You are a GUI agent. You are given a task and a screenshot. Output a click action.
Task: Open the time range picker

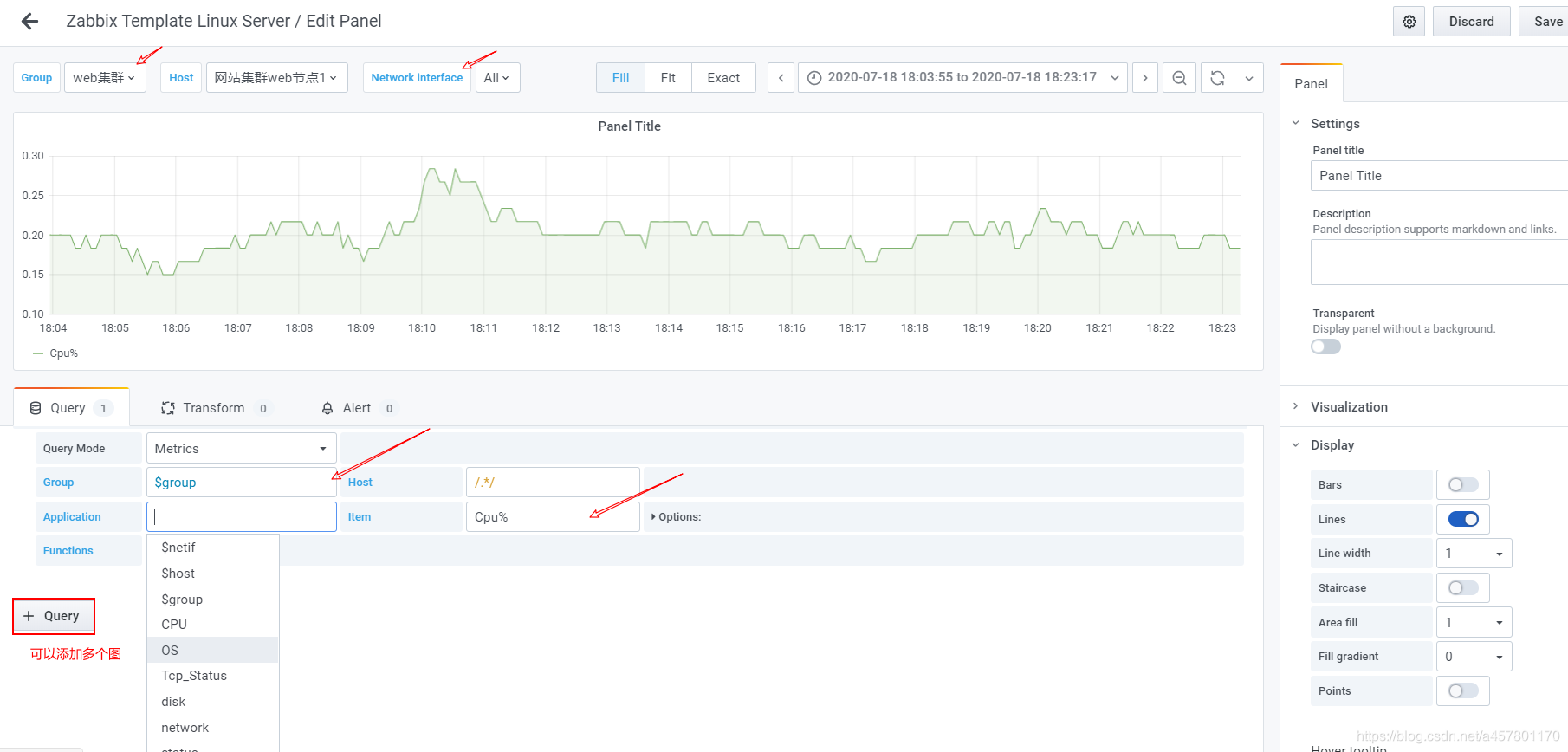(x=962, y=78)
